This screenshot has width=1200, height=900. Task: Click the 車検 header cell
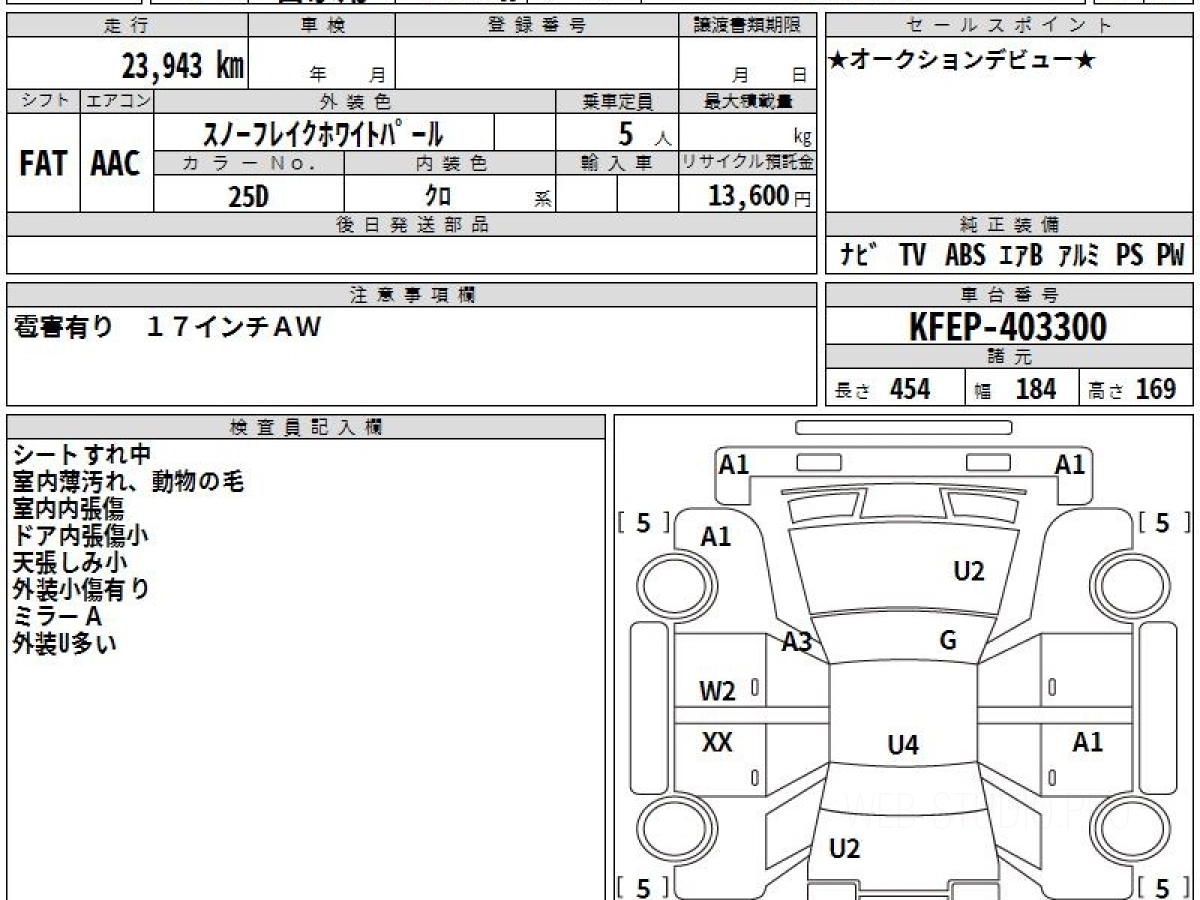click(322, 26)
